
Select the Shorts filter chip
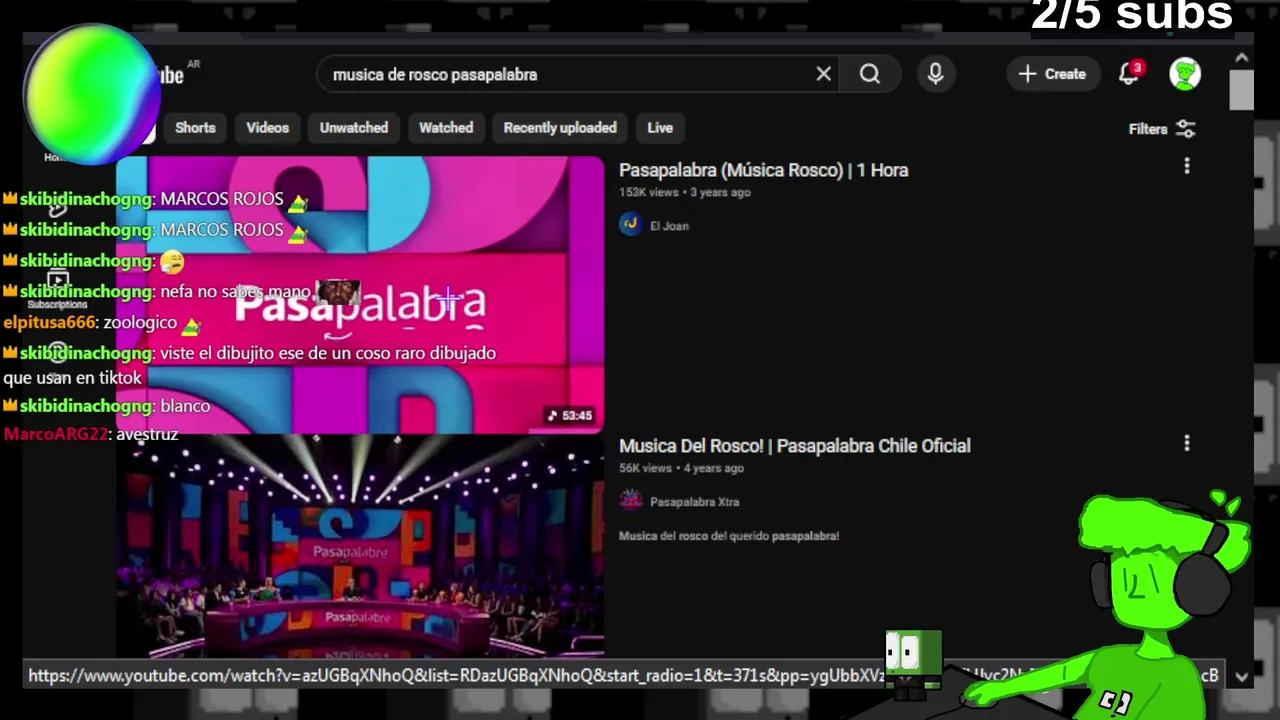pos(195,128)
